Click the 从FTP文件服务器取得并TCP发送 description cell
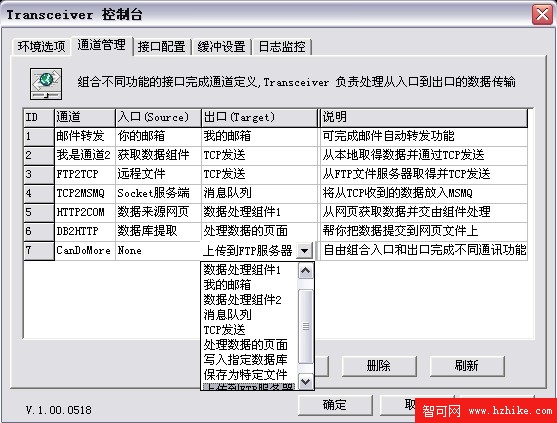This screenshot has width=557, height=423. (x=424, y=175)
